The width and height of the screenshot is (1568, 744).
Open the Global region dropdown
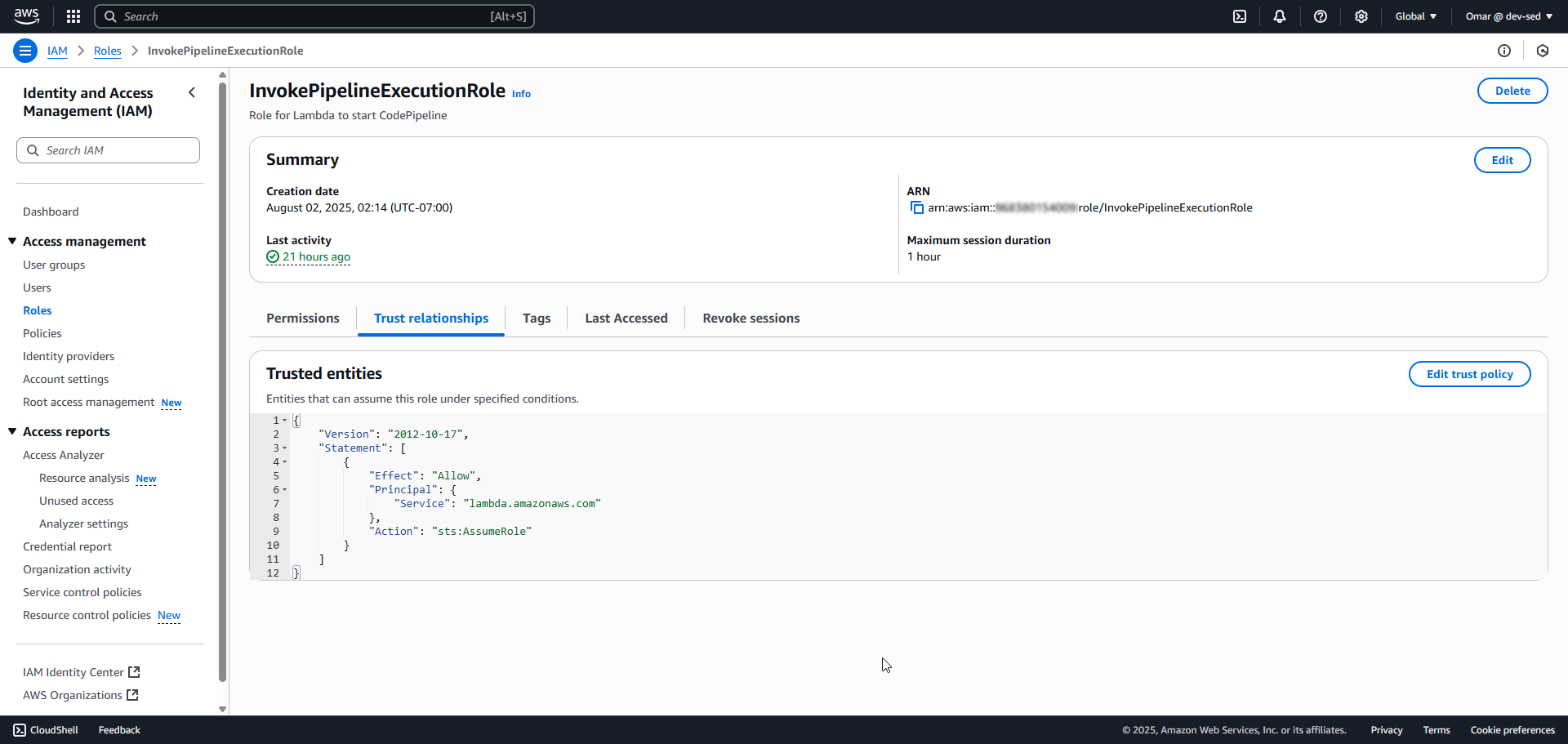click(1415, 16)
